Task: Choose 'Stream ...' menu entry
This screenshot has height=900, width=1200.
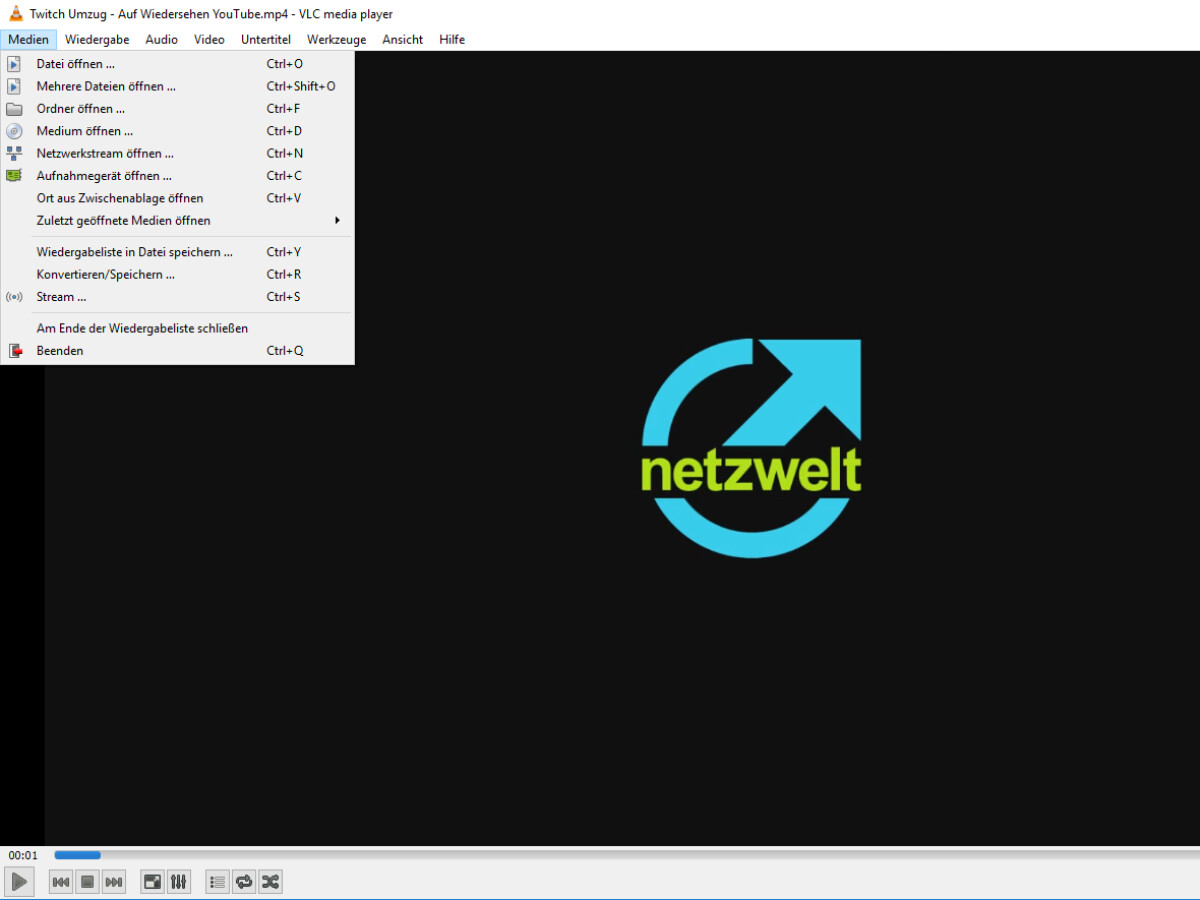Action: tap(177, 297)
